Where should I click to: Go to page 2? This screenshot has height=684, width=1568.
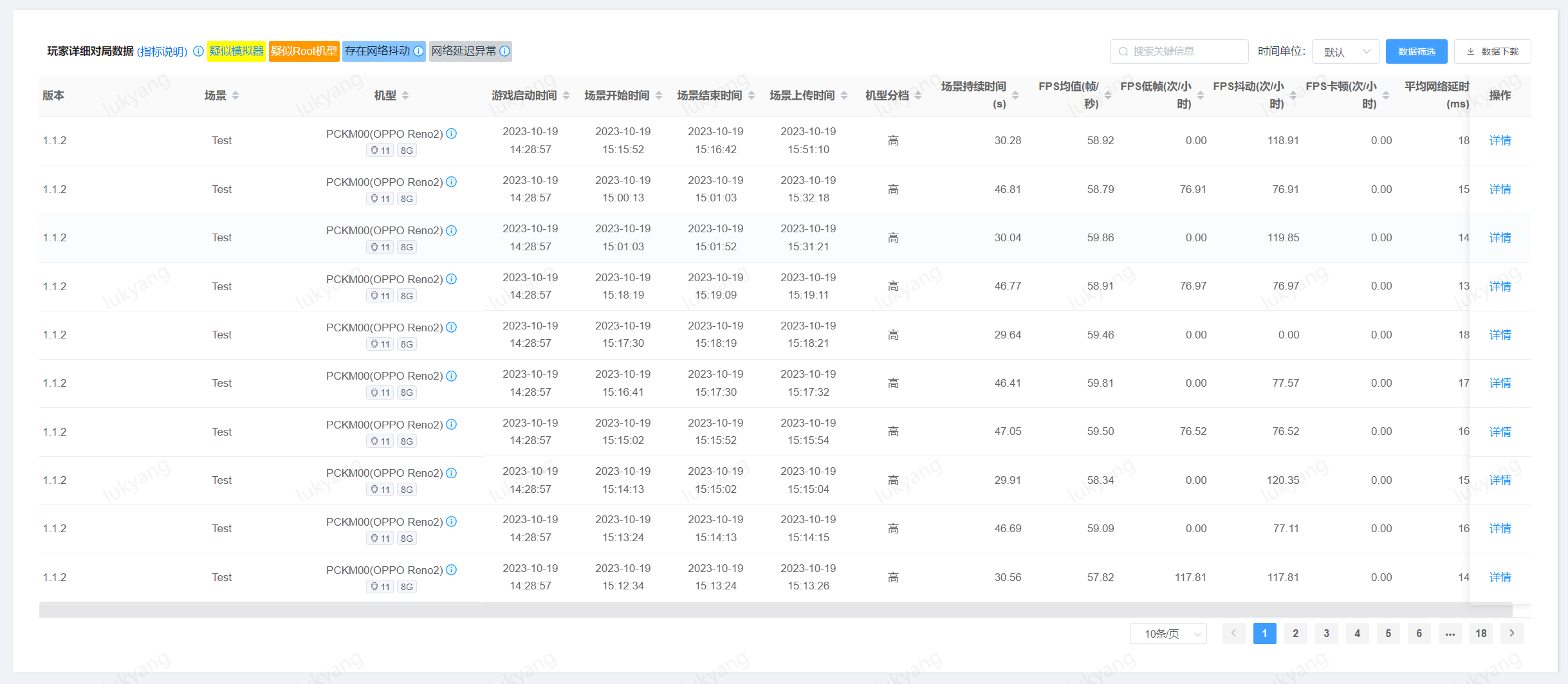pyautogui.click(x=1295, y=634)
